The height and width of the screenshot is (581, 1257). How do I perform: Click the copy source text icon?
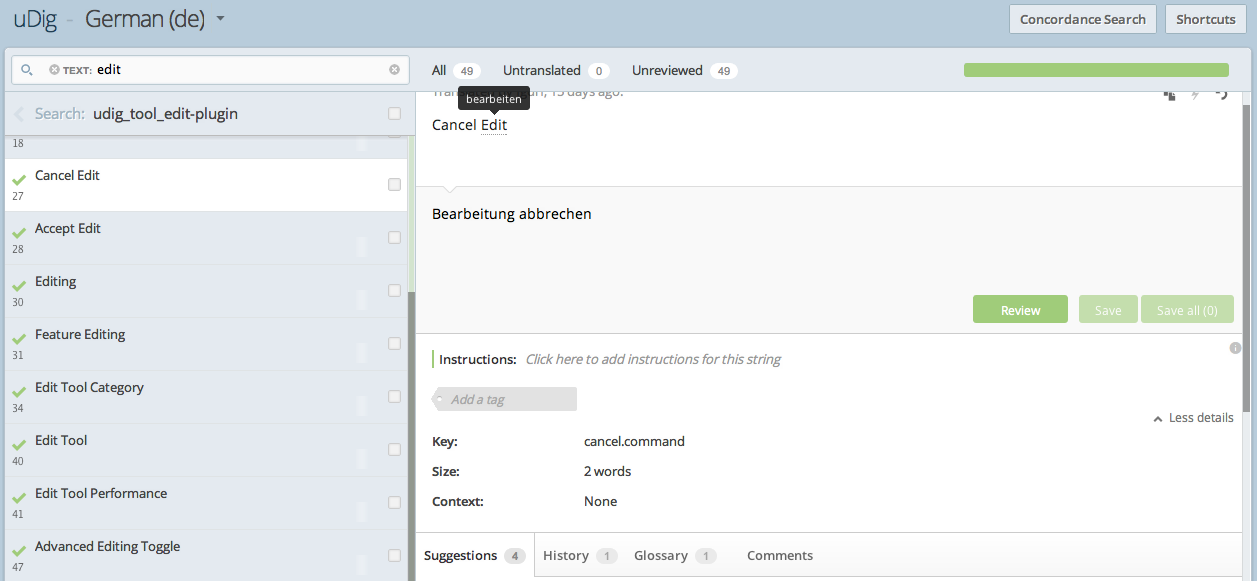coord(1169,95)
